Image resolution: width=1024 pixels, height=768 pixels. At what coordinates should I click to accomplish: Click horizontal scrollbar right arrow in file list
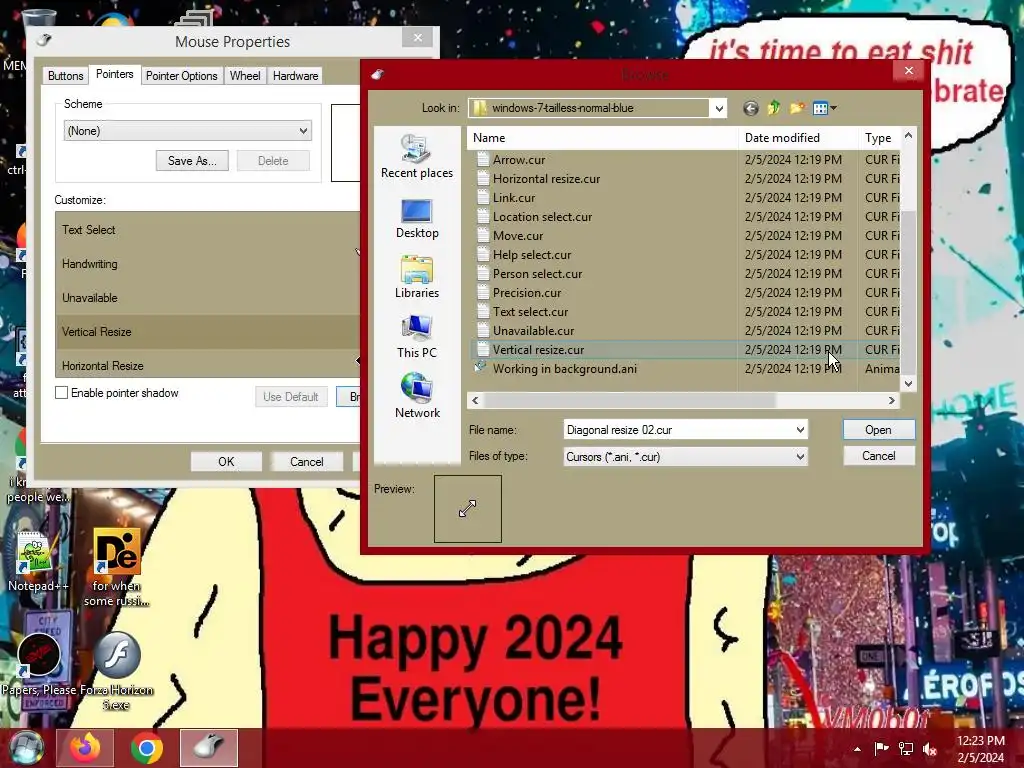891,400
